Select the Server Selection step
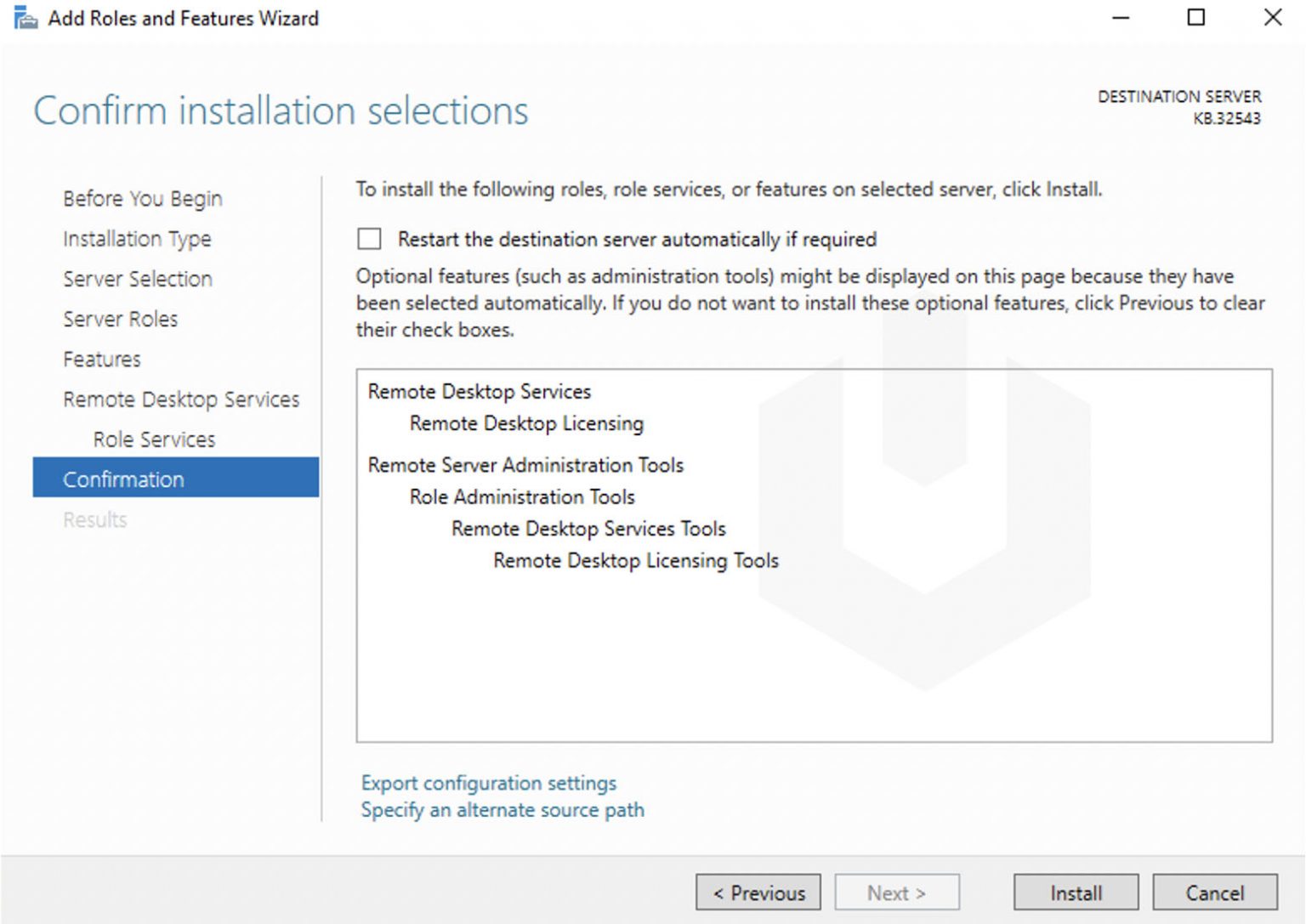Screen dimensions: 1306x924 coord(137,279)
